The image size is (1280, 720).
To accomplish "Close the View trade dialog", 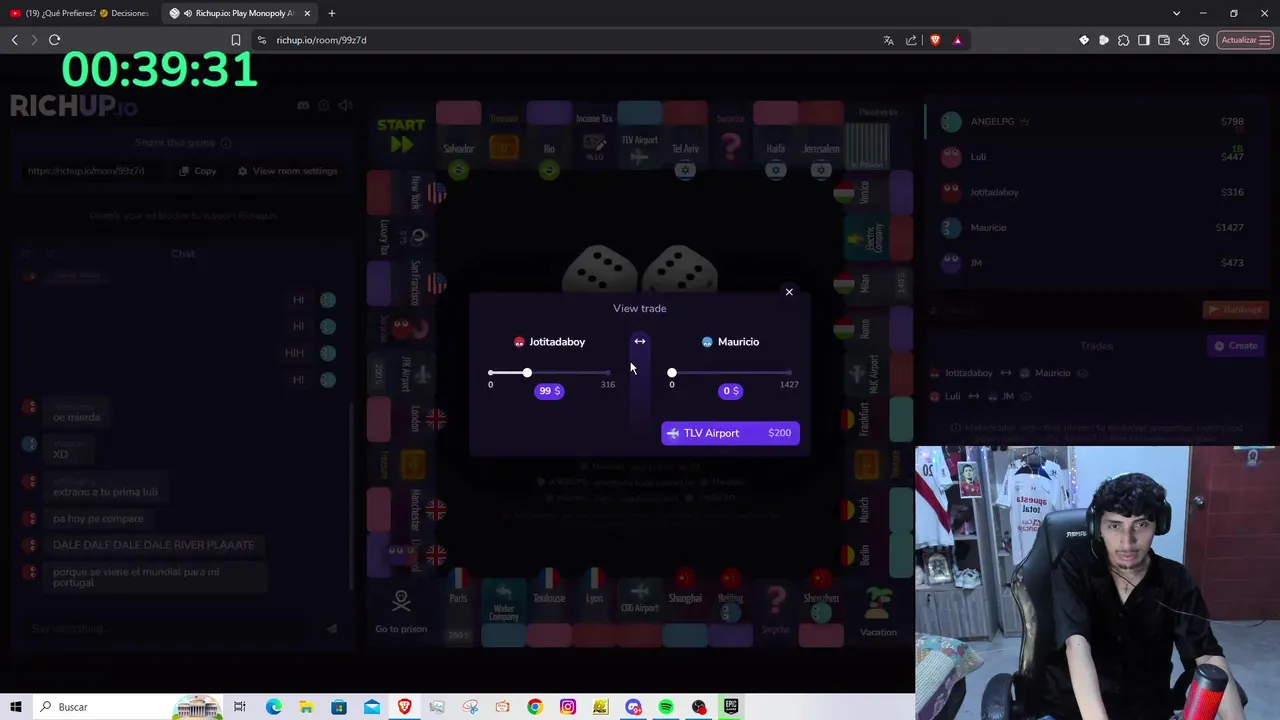I will (789, 292).
